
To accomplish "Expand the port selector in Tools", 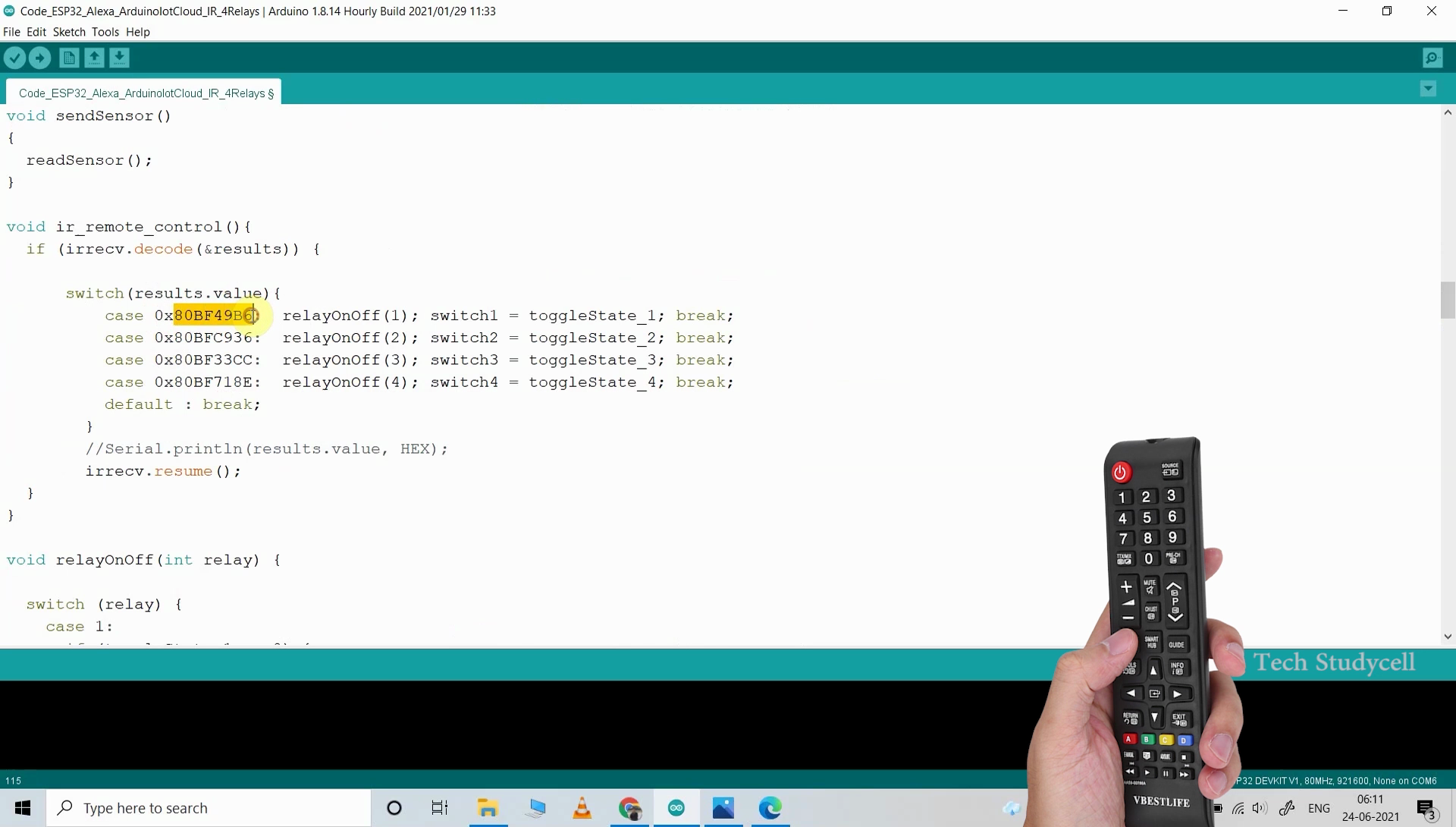I will 104,31.
